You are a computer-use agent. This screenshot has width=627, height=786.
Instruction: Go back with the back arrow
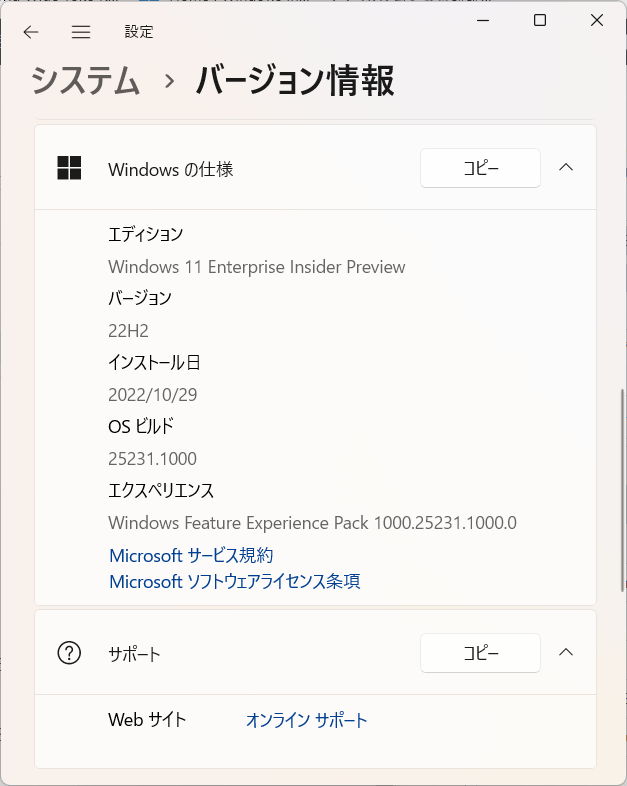click(31, 33)
